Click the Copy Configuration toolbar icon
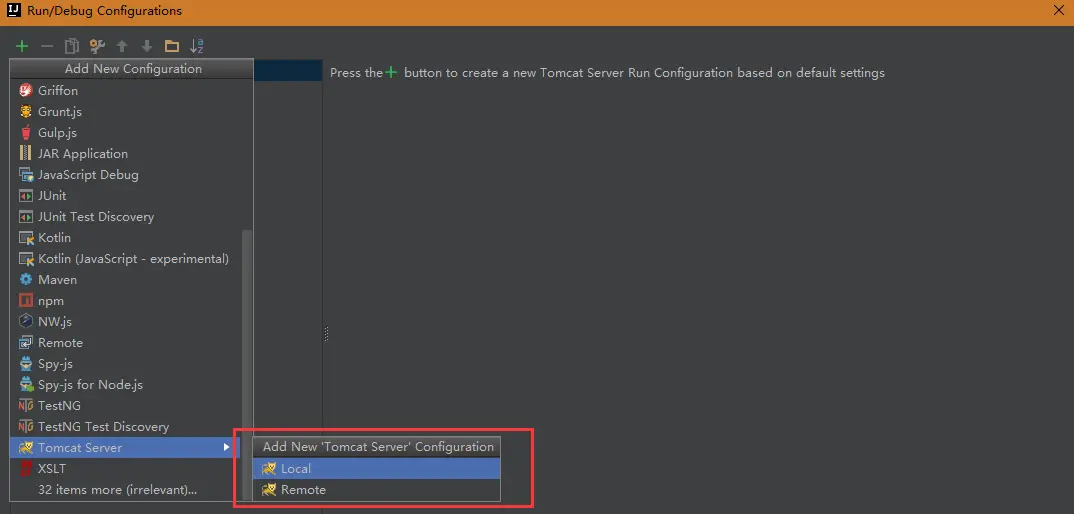The height and width of the screenshot is (514, 1074). (x=71, y=46)
